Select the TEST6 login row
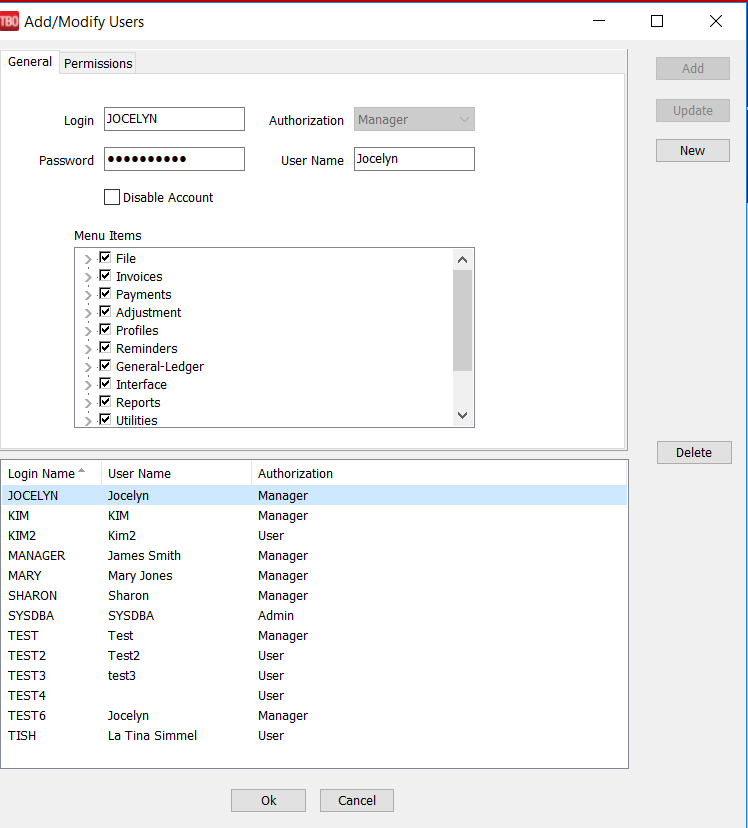This screenshot has width=748, height=828. pyautogui.click(x=314, y=716)
